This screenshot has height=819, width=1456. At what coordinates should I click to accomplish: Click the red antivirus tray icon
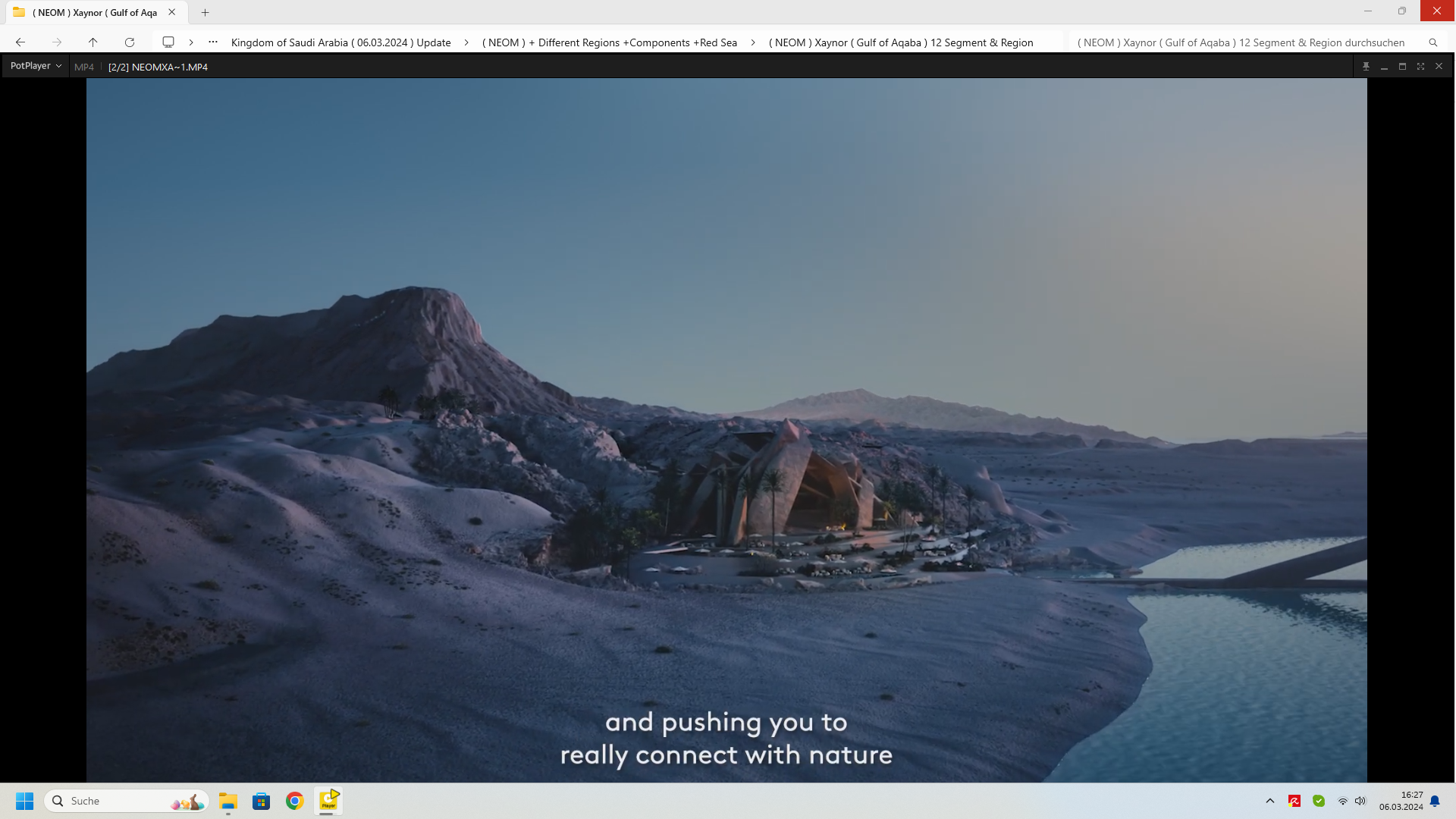tap(1294, 801)
